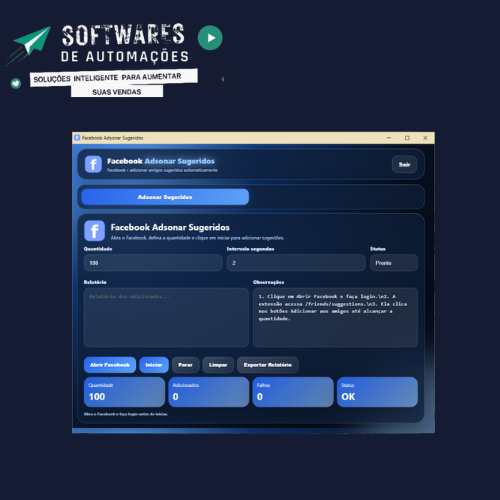Click the Facebook logo in the header card
The height and width of the screenshot is (500, 500).
coord(93,164)
